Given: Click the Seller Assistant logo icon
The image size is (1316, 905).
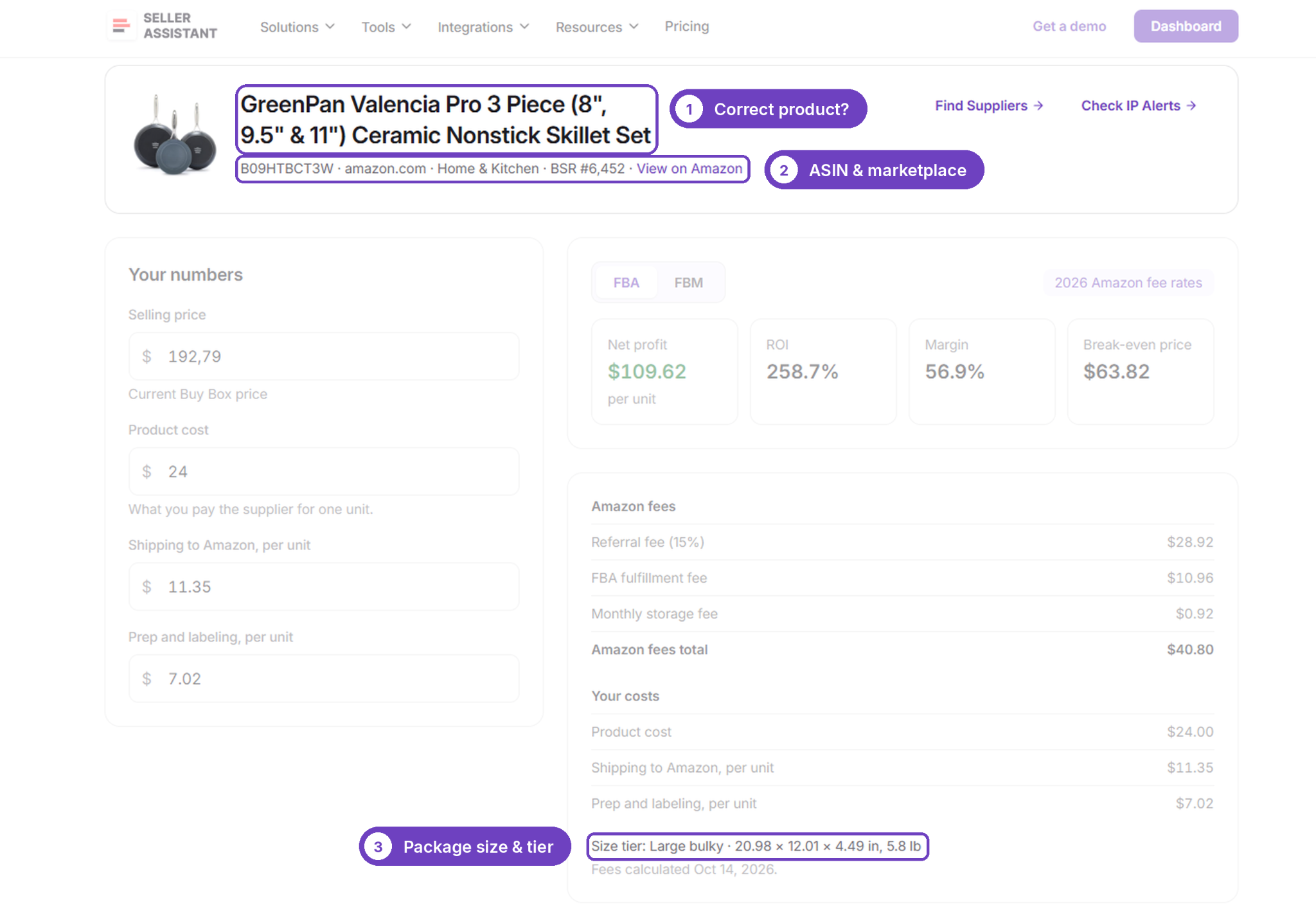Looking at the screenshot, I should 121,26.
